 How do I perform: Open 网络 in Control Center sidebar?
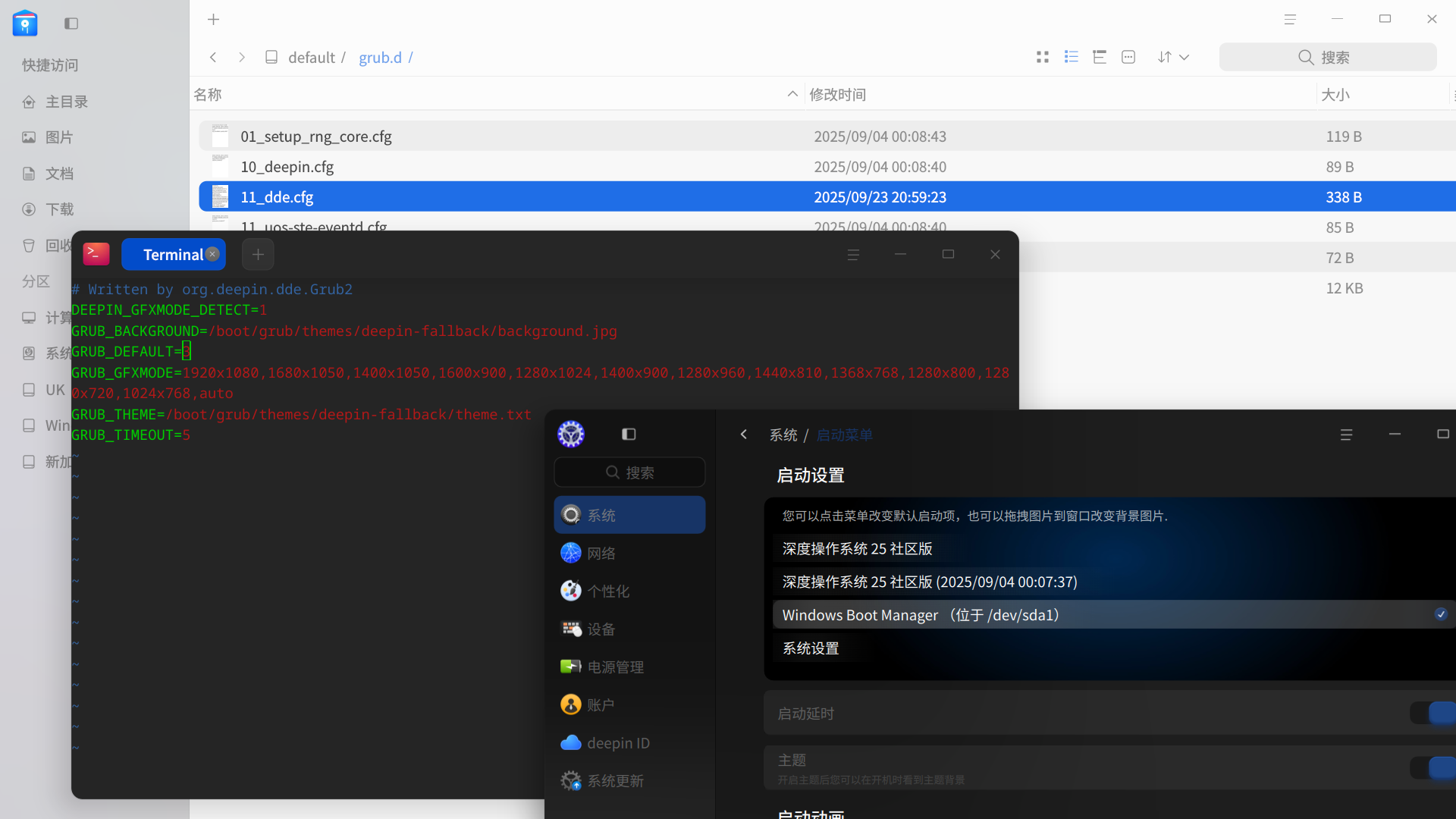click(629, 553)
